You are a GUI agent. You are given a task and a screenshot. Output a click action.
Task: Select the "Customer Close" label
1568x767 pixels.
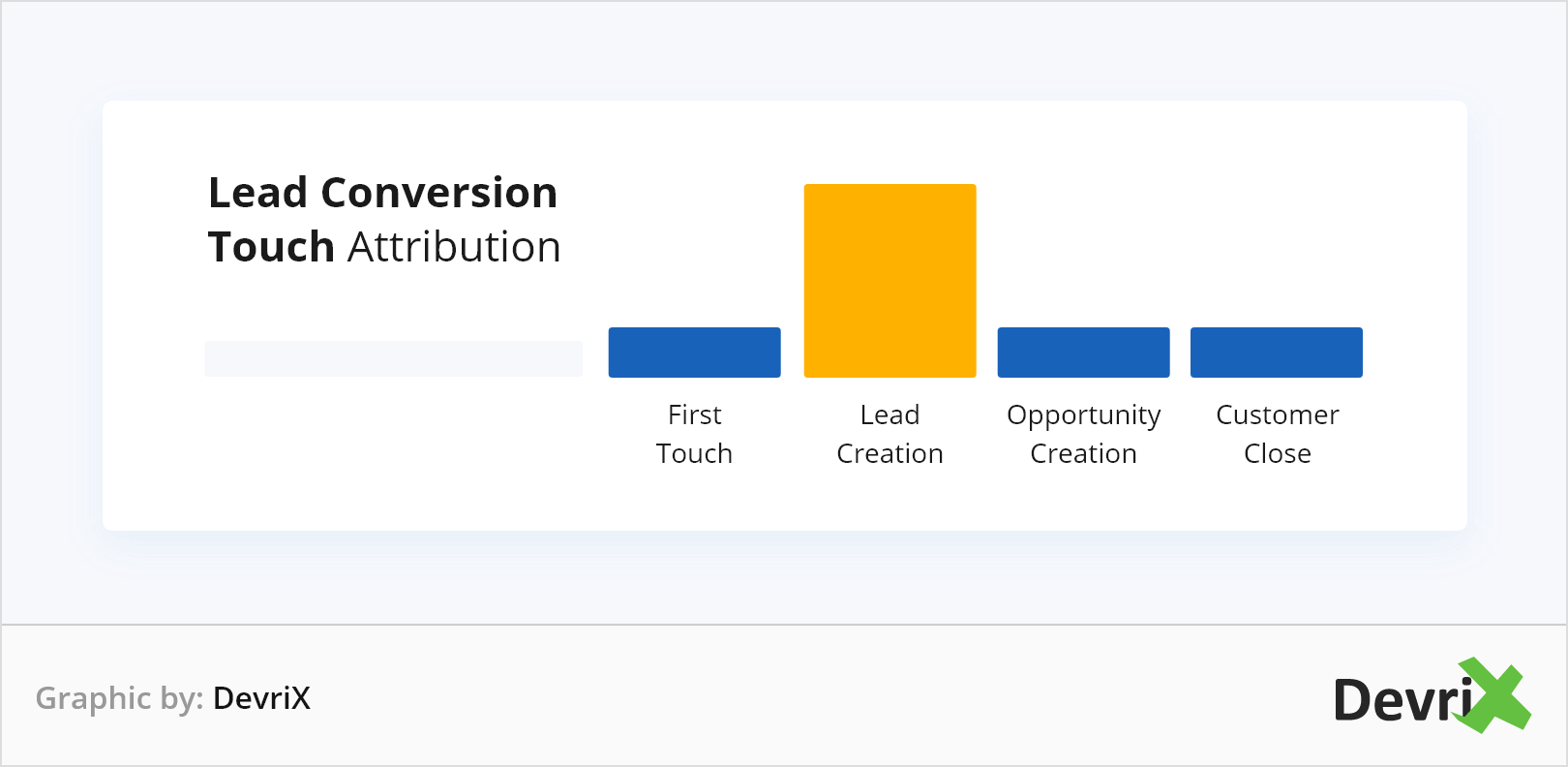(1277, 434)
